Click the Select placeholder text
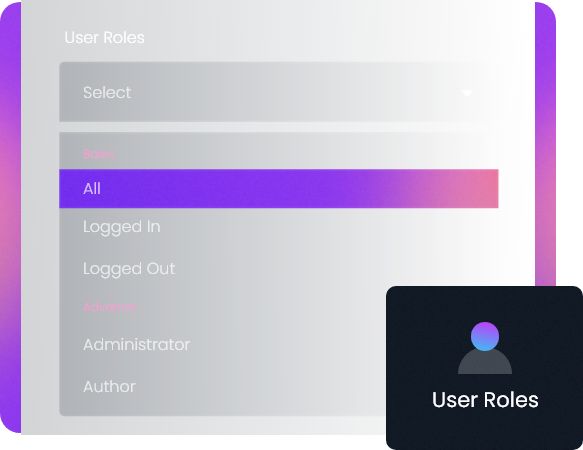Image resolution: width=583 pixels, height=450 pixels. (x=107, y=93)
